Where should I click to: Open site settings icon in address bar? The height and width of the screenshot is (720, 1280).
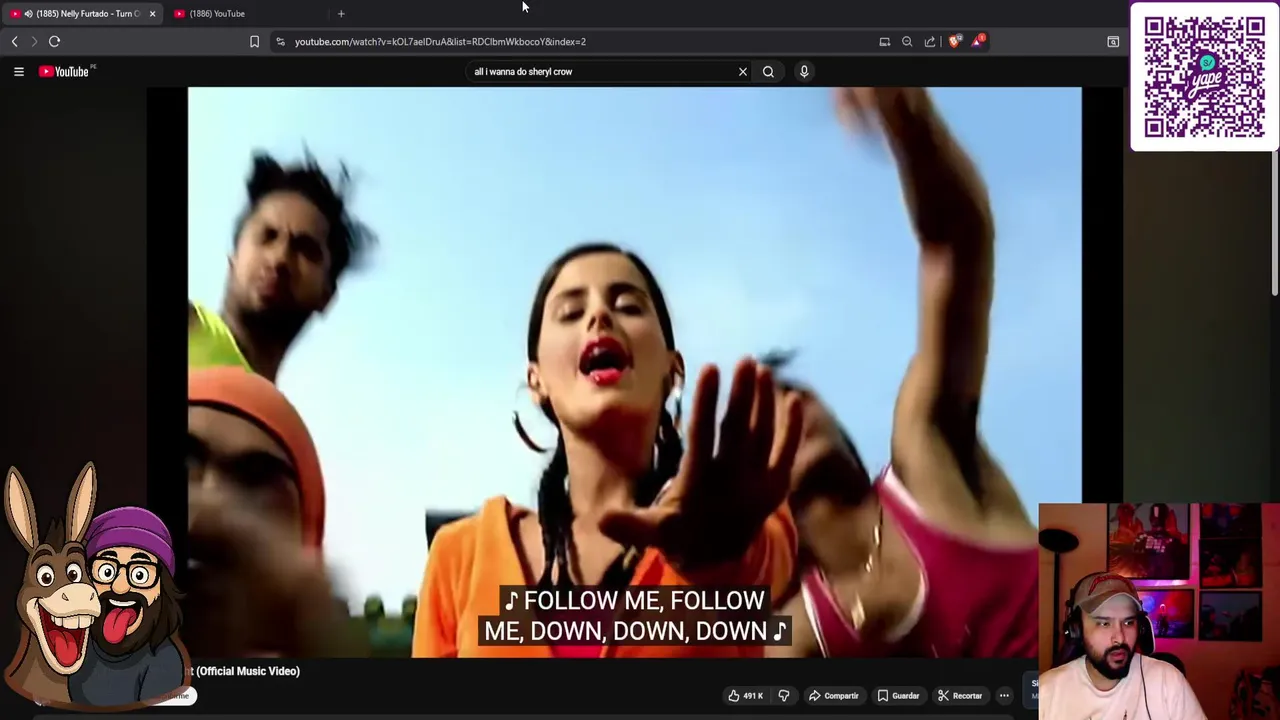pyautogui.click(x=280, y=41)
